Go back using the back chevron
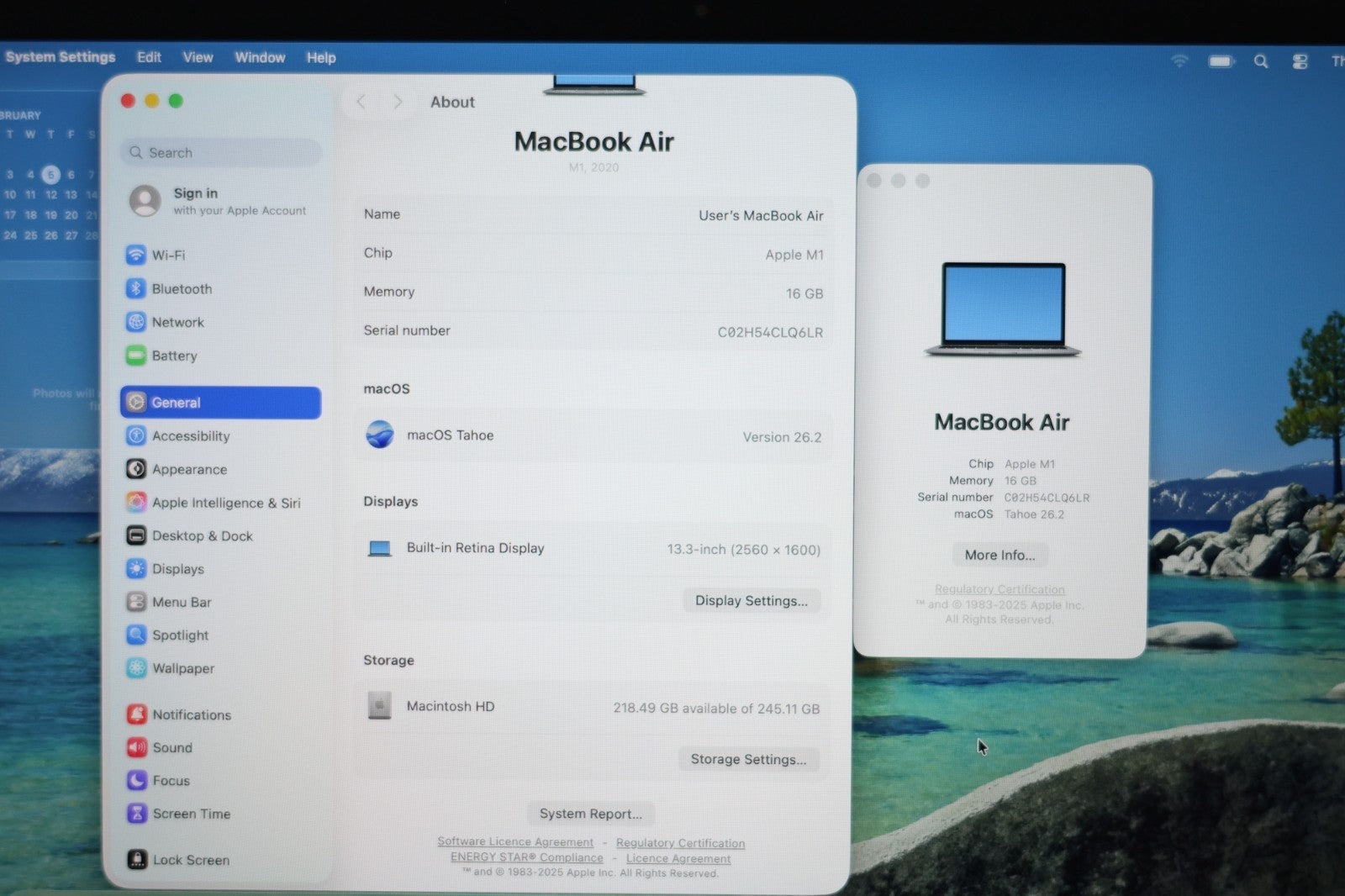Image resolution: width=1345 pixels, height=896 pixels. [x=361, y=102]
